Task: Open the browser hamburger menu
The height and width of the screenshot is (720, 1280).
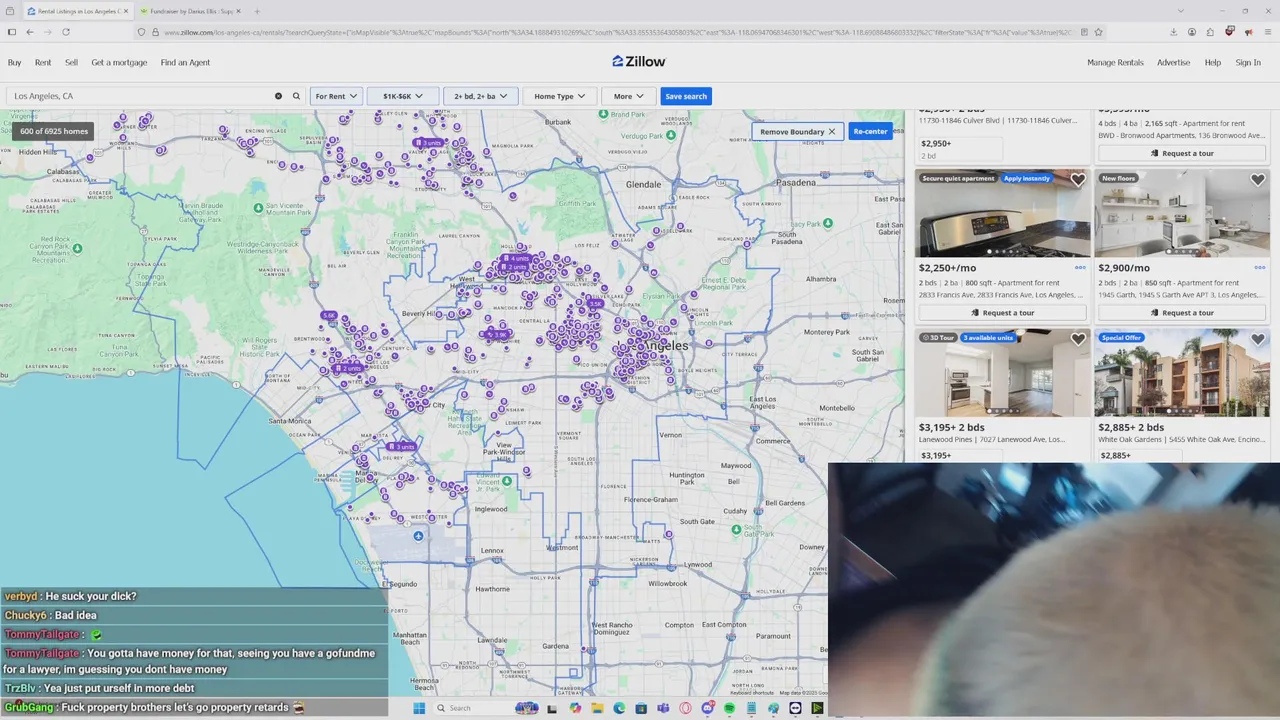Action: 1267,32
